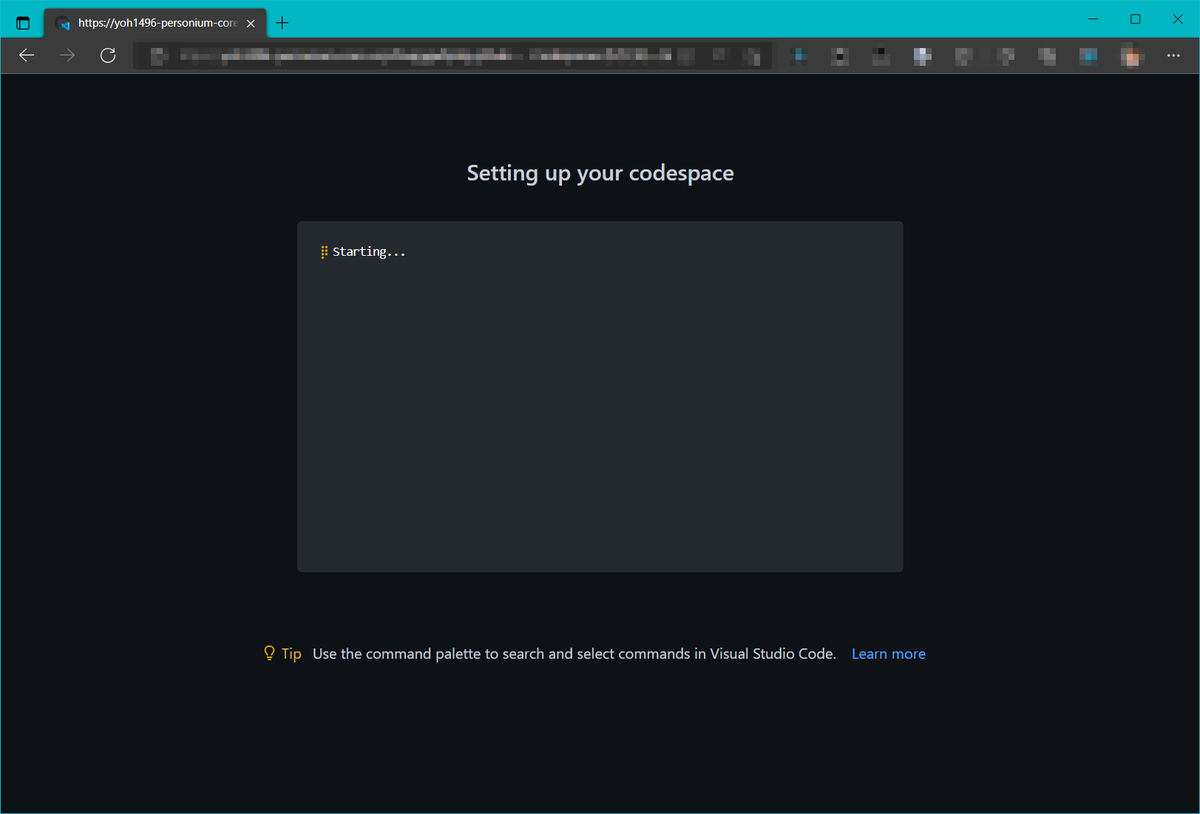This screenshot has height=814, width=1200.
Task: Reload the page with Refresh icon
Action: (x=108, y=55)
